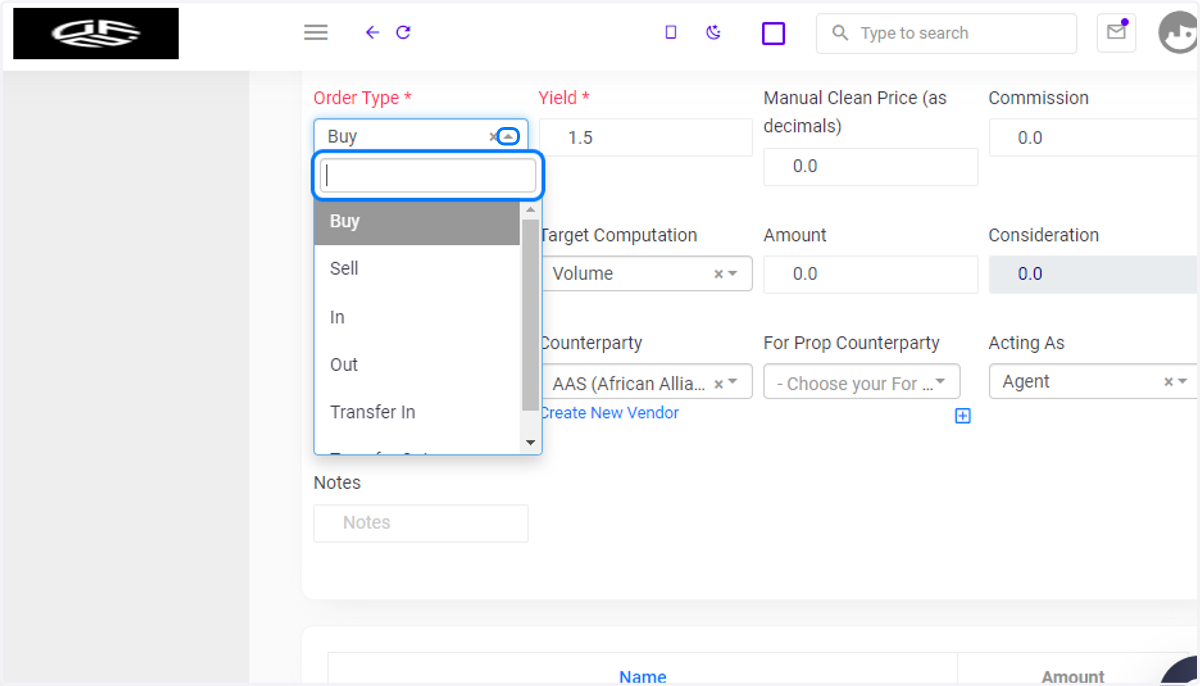Go back with the left arrow icon
This screenshot has height=686, width=1200.
[x=372, y=32]
